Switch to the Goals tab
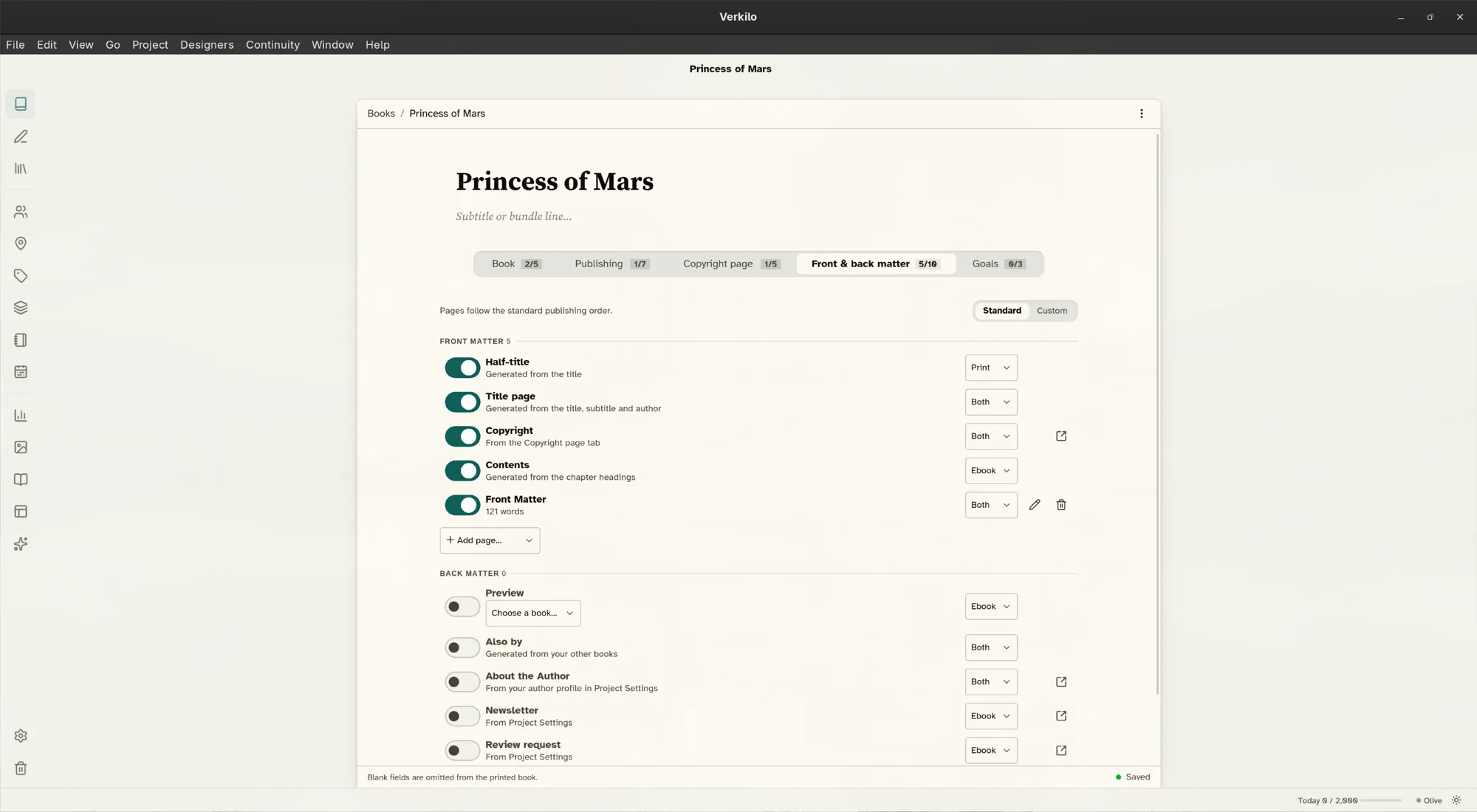The height and width of the screenshot is (812, 1477). point(998,264)
